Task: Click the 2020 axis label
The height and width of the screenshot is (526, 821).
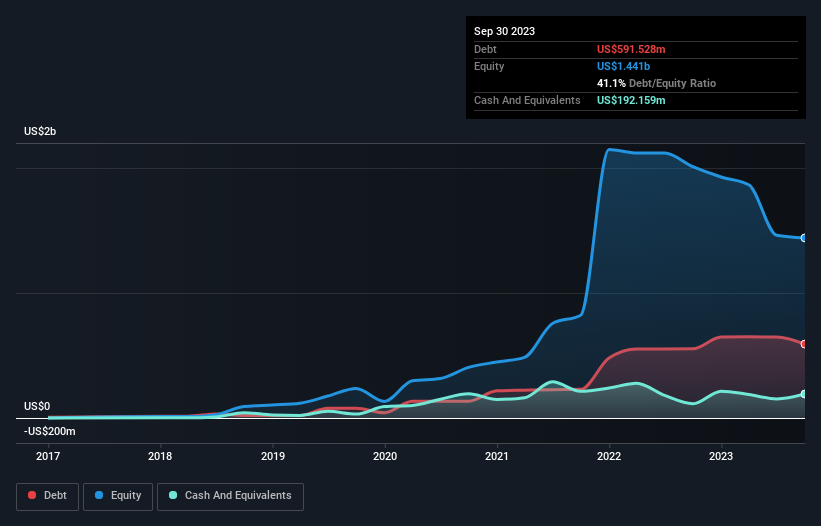Action: point(385,456)
